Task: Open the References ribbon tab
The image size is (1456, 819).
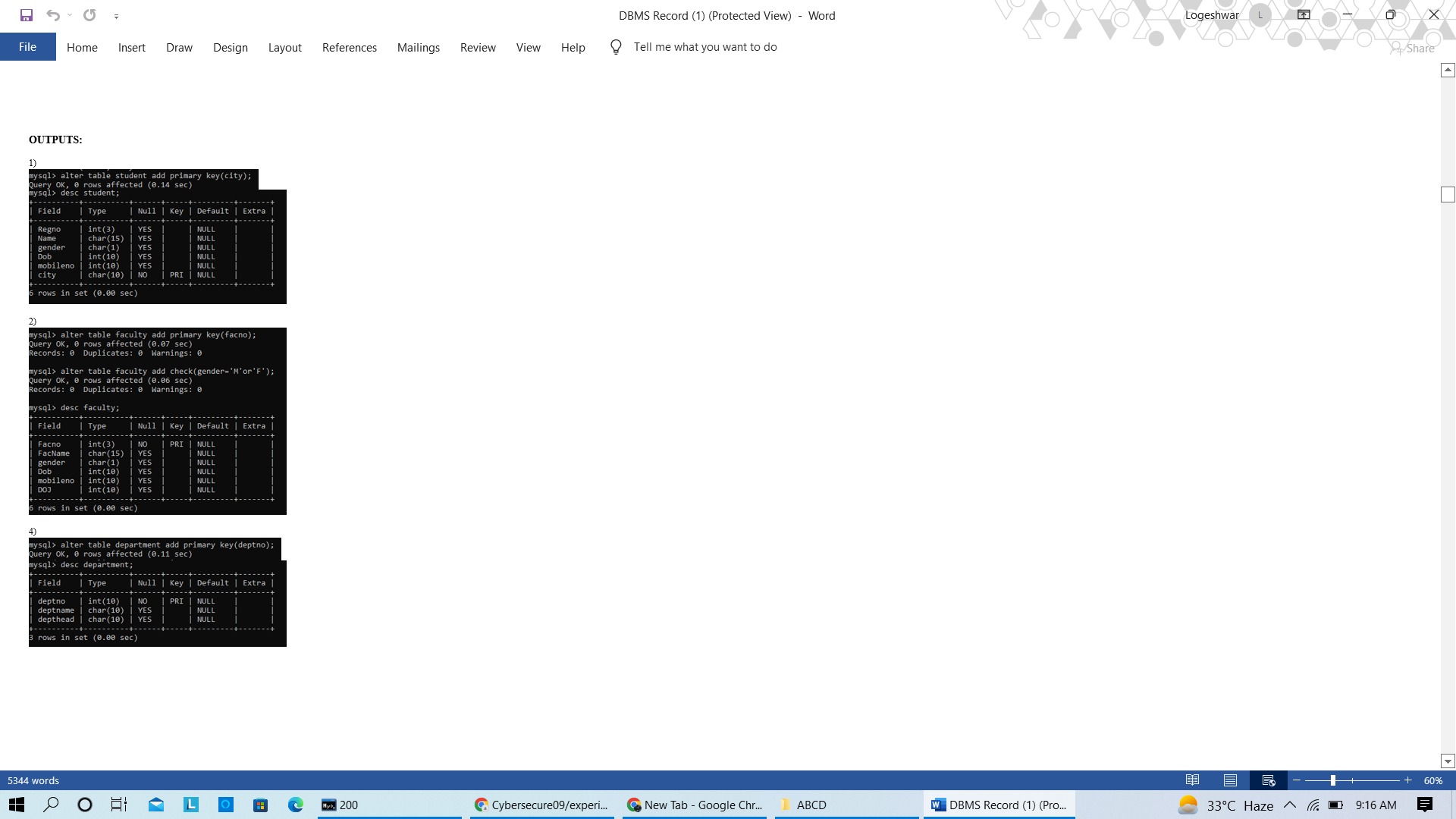Action: point(349,47)
